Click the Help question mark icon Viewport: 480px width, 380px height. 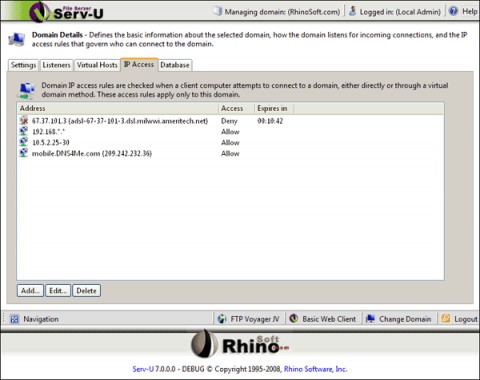pos(453,11)
